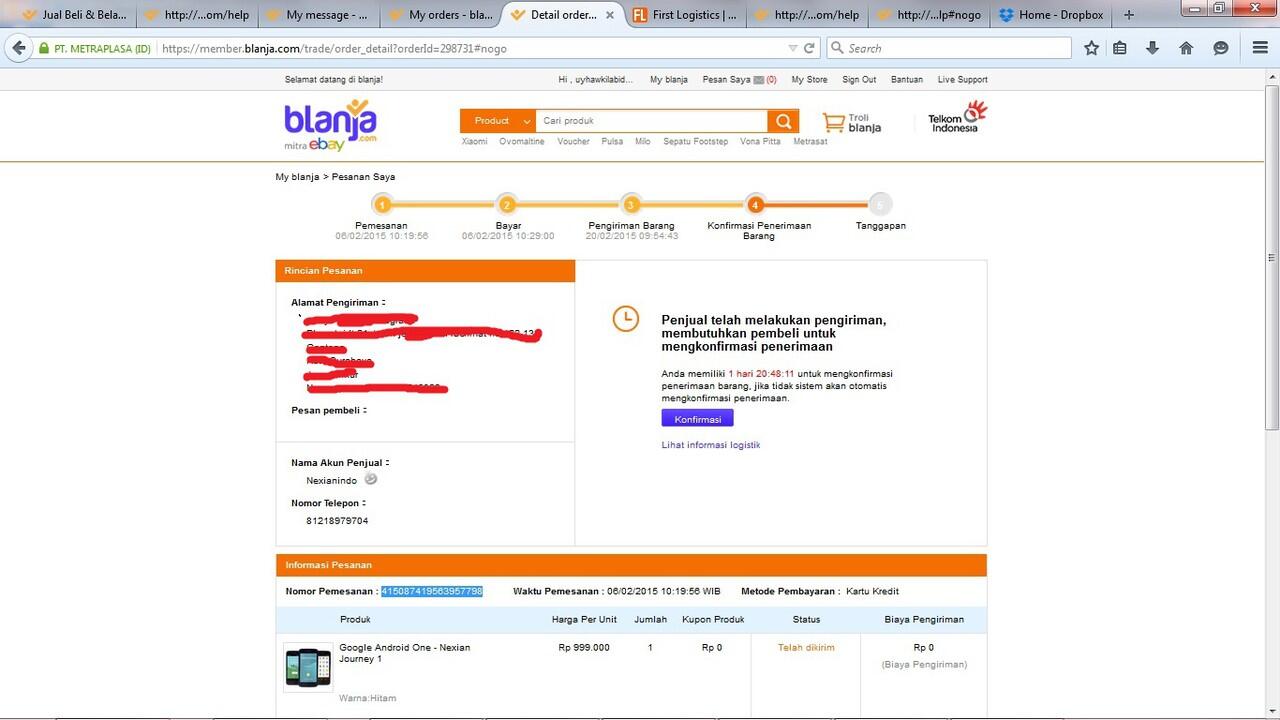Click the message envelope icon beside Pesan Saya
This screenshot has width=1280, height=720.
pyautogui.click(x=759, y=80)
